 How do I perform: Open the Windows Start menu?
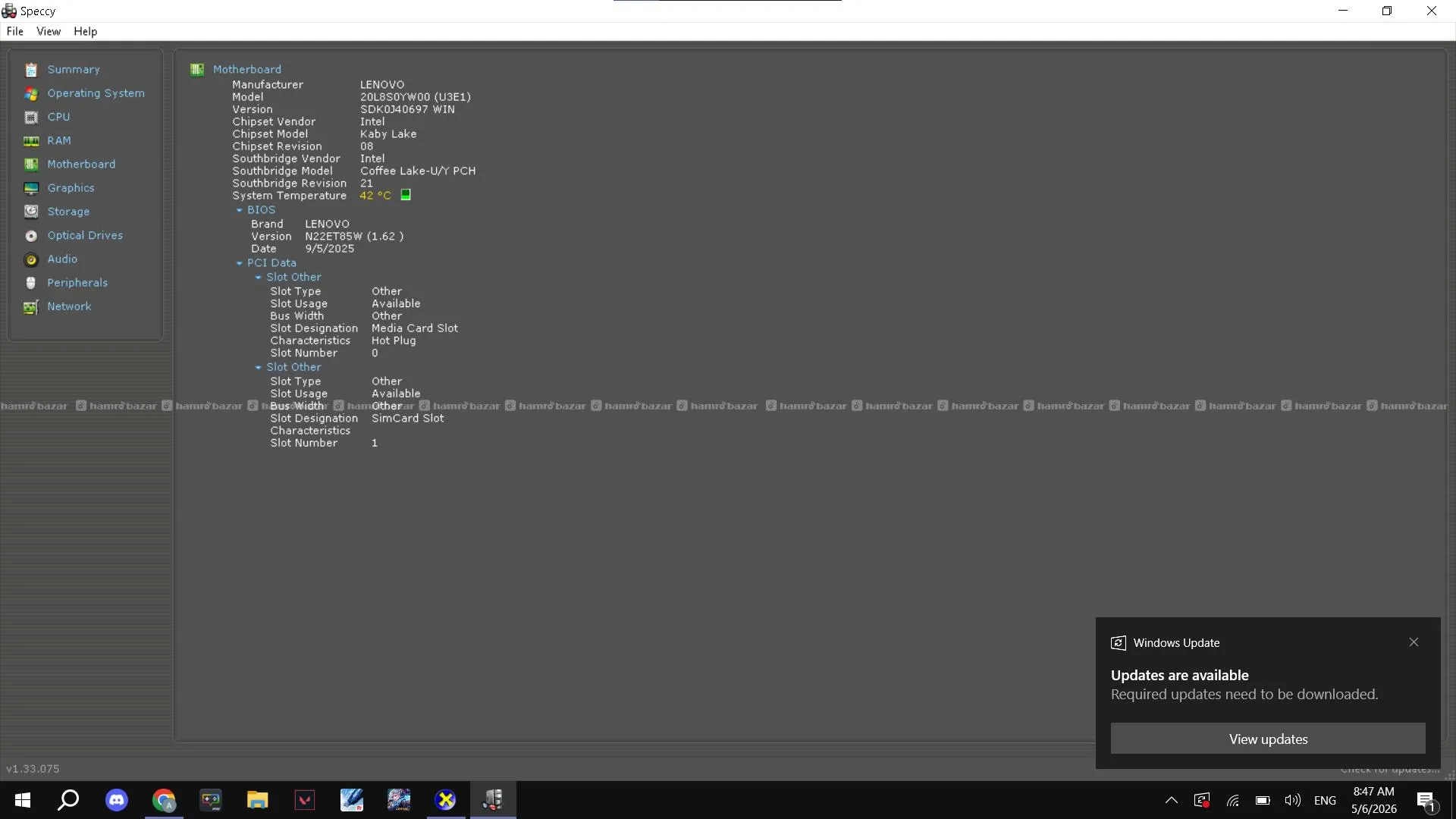pos(23,800)
